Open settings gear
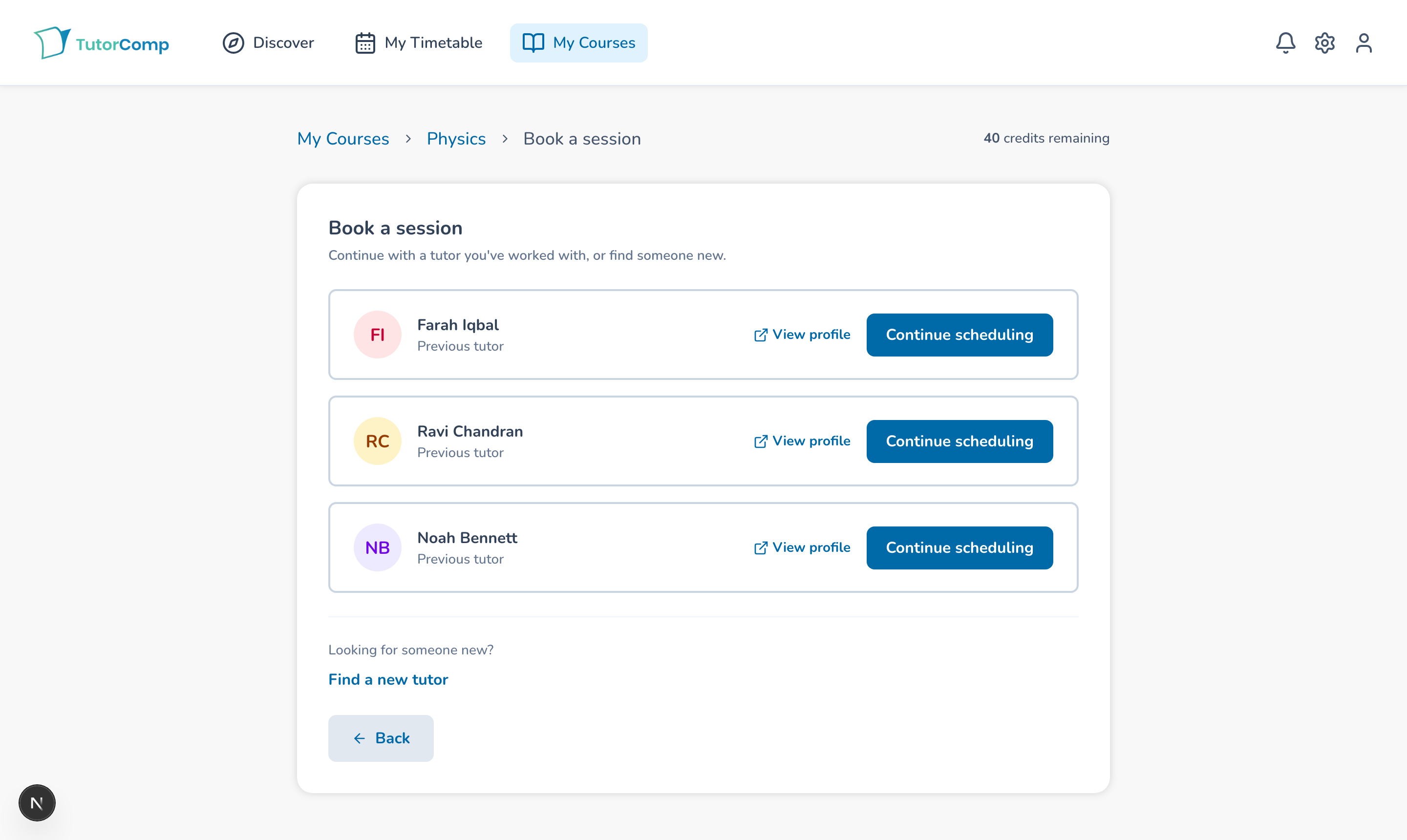The height and width of the screenshot is (840, 1407). tap(1324, 43)
